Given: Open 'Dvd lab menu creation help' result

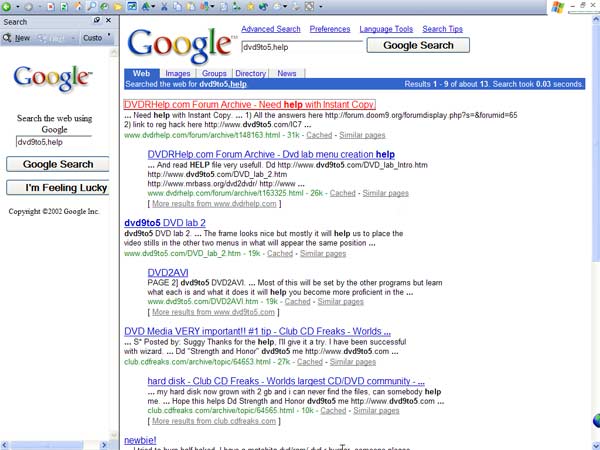Looking at the screenshot, I should point(271,154).
